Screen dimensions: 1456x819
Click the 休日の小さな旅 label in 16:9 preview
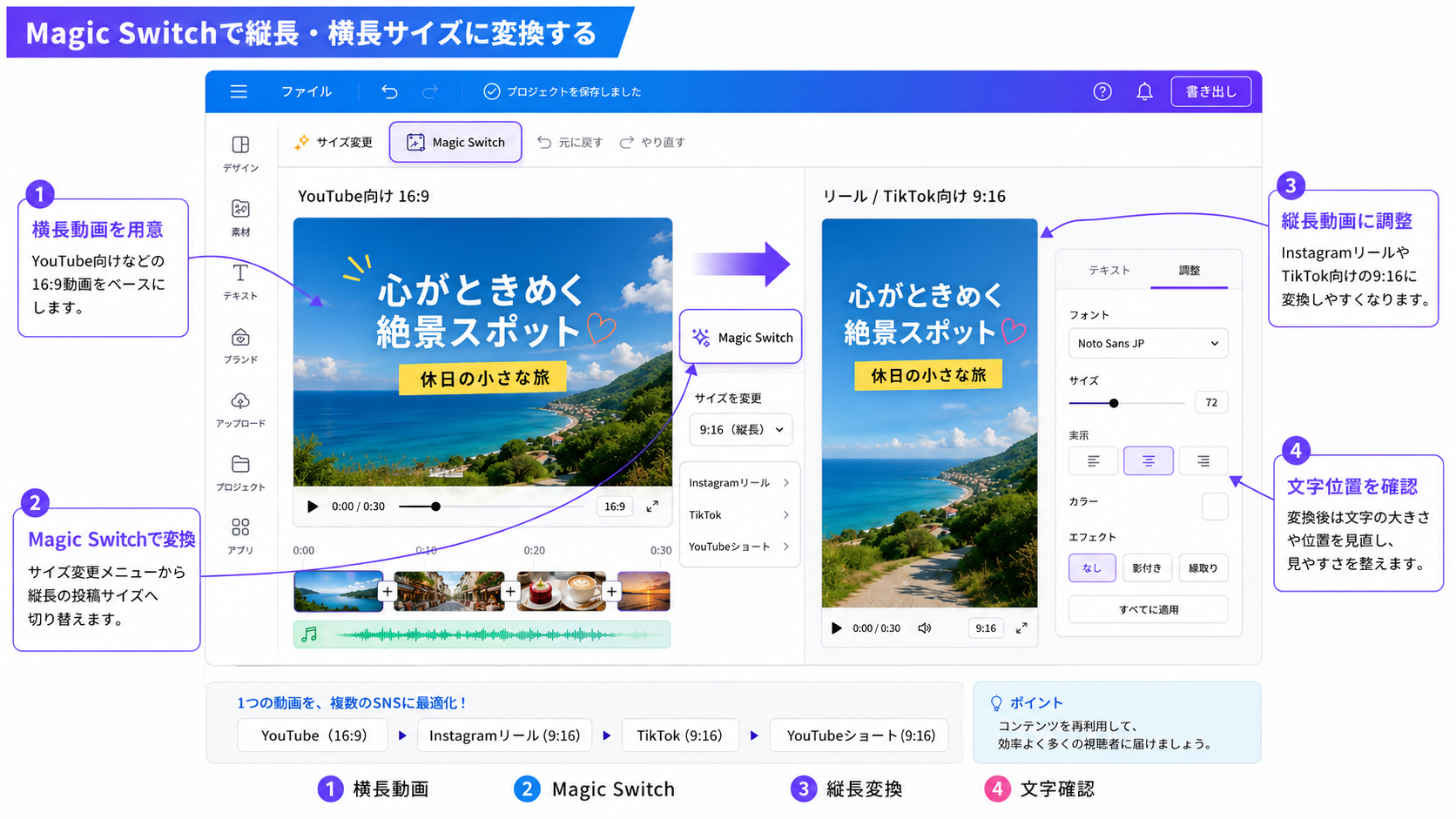(x=484, y=378)
